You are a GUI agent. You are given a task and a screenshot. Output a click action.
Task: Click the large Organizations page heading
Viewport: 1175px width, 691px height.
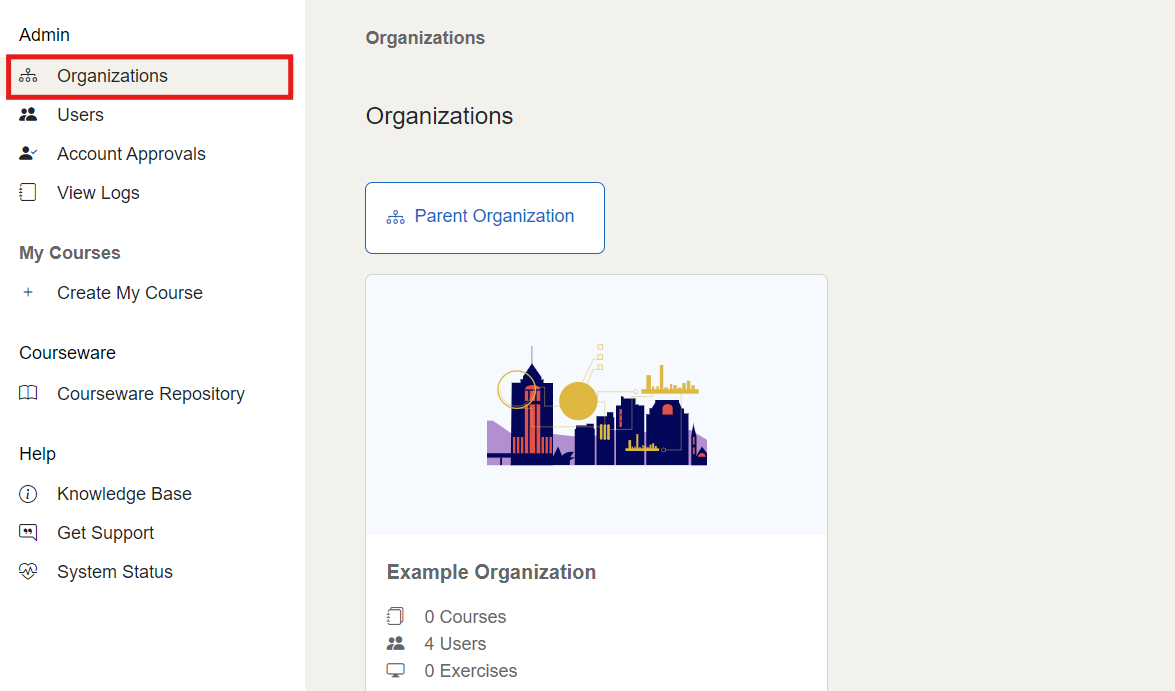pyautogui.click(x=439, y=116)
